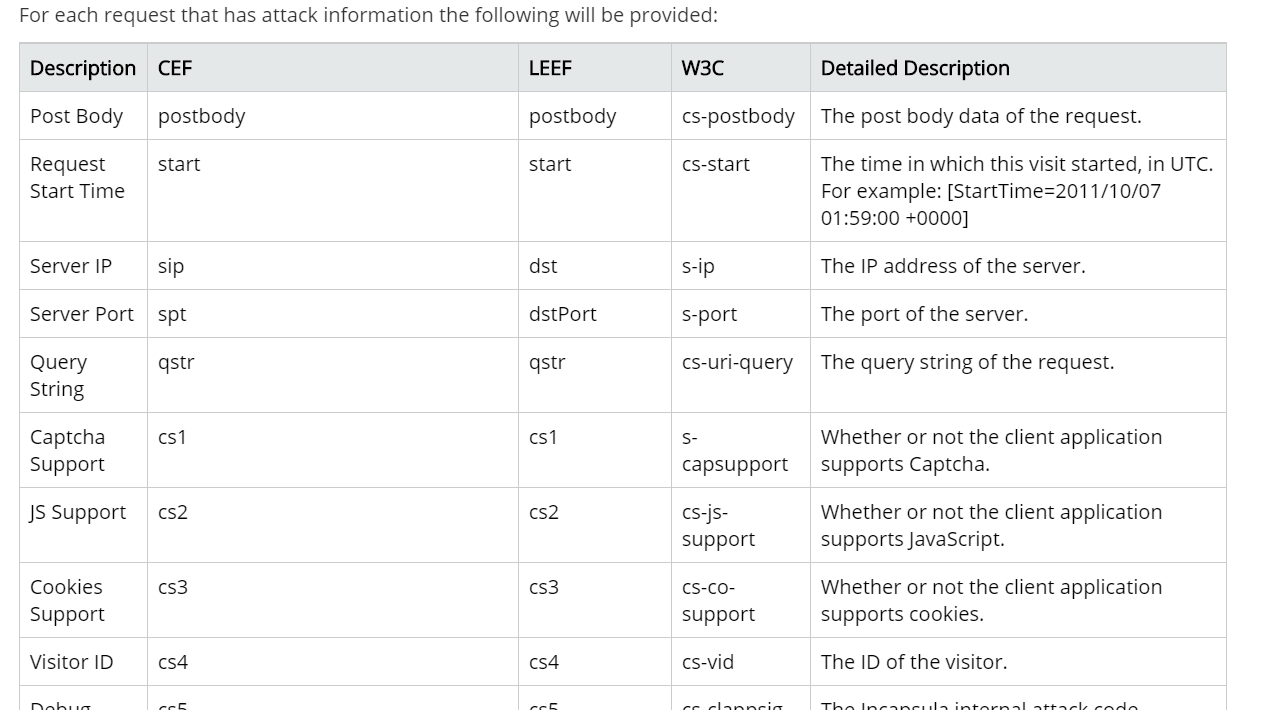Click the 'Server IP' row label

tap(71, 266)
